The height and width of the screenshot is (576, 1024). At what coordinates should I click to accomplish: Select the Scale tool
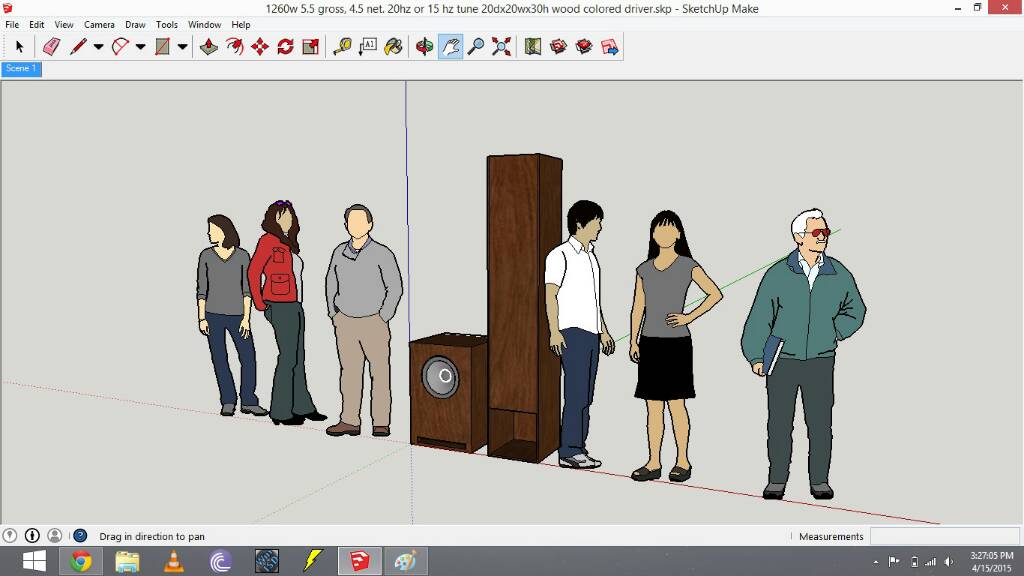(x=311, y=46)
